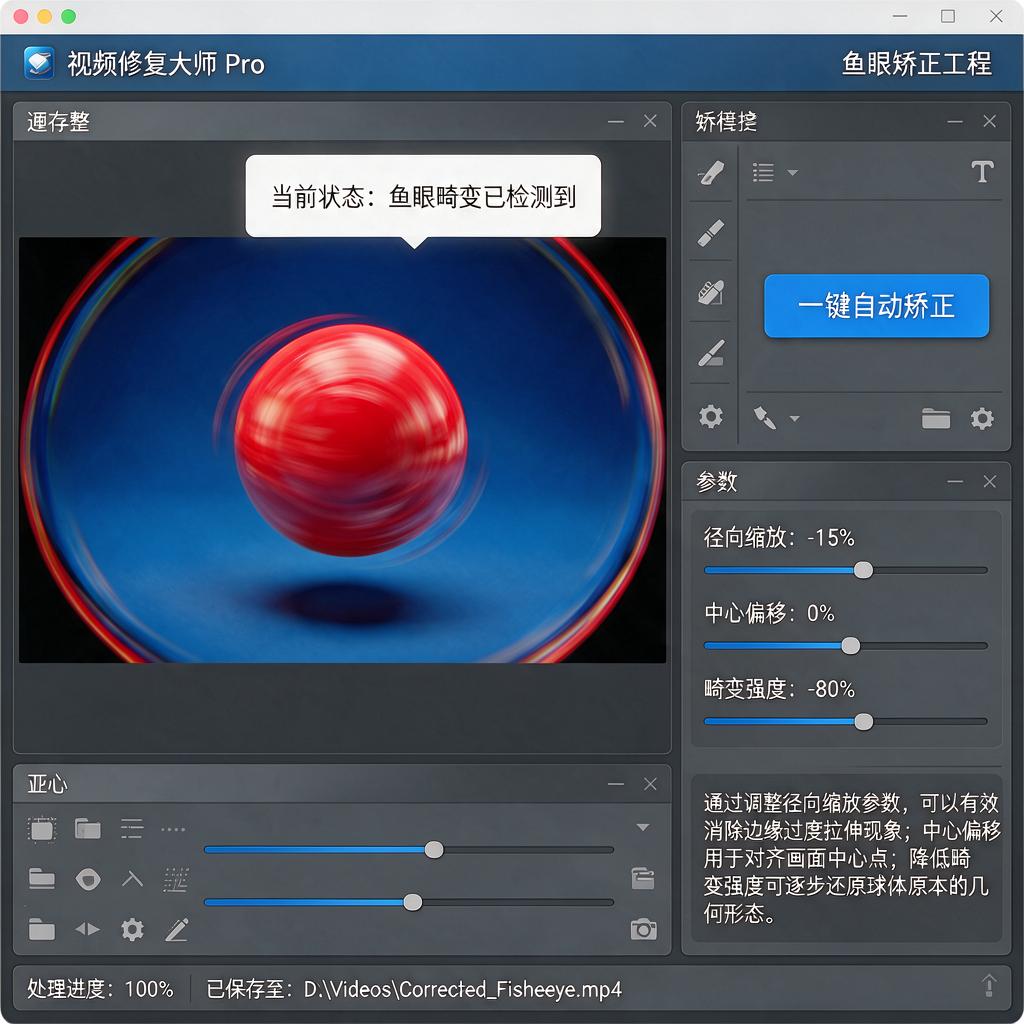Click the 当前状态：鱼眼畸变已检测到 tooltip
The height and width of the screenshot is (1024, 1024).
[x=423, y=196]
